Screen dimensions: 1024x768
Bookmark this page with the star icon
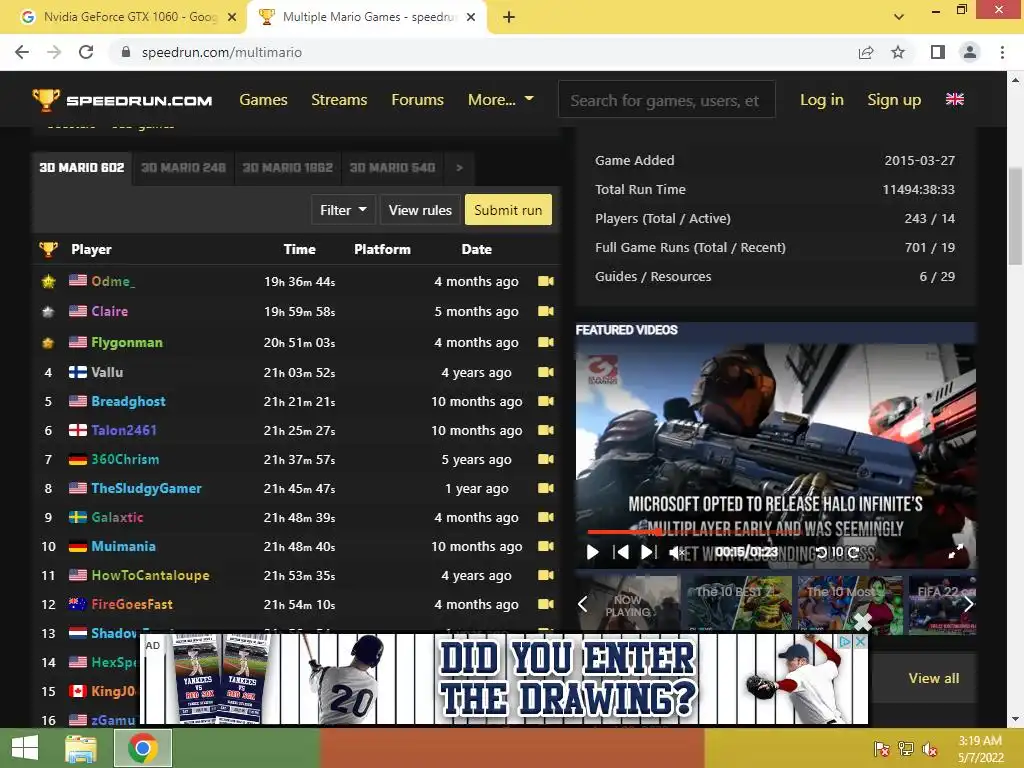(x=898, y=52)
